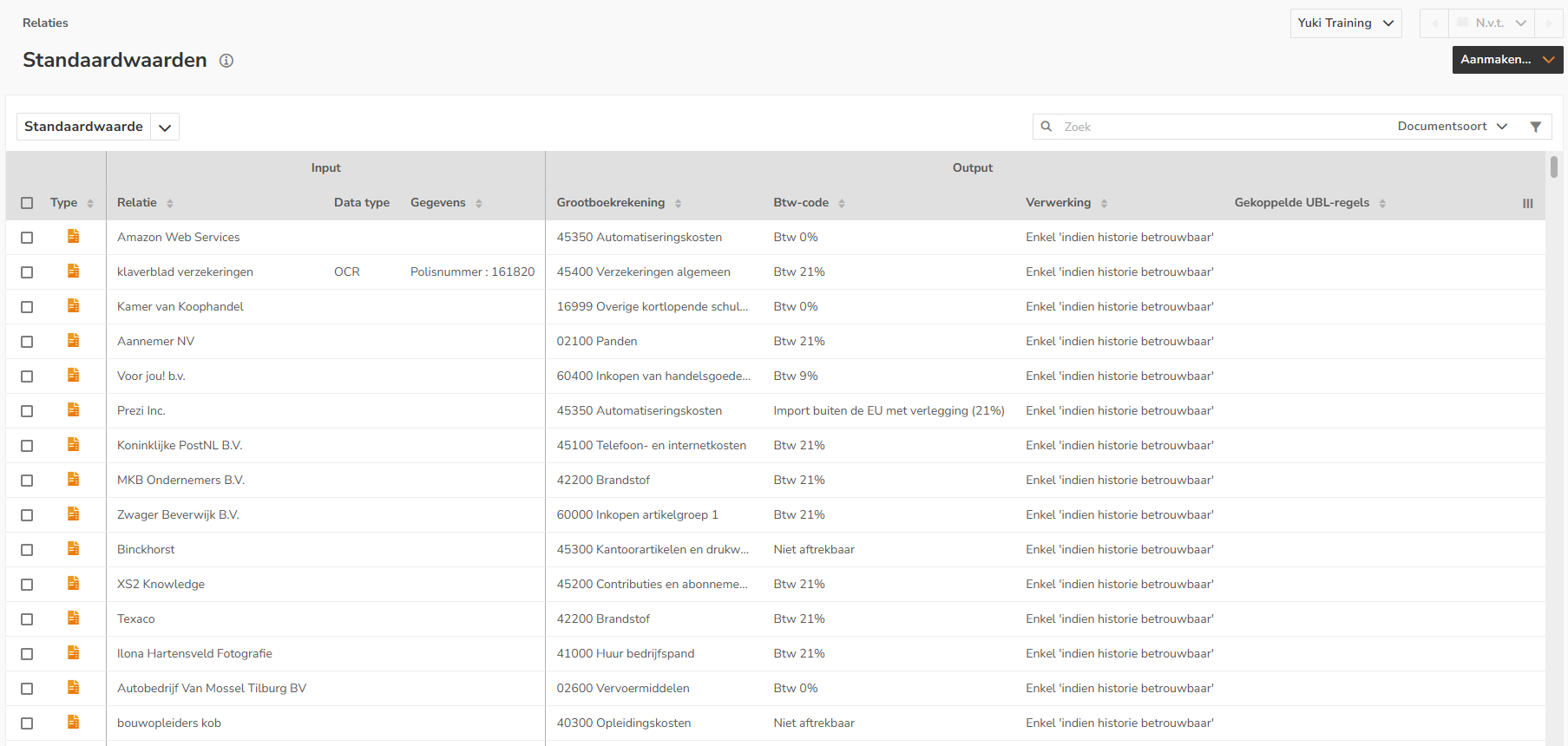Click the filter funnel icon

click(1536, 127)
